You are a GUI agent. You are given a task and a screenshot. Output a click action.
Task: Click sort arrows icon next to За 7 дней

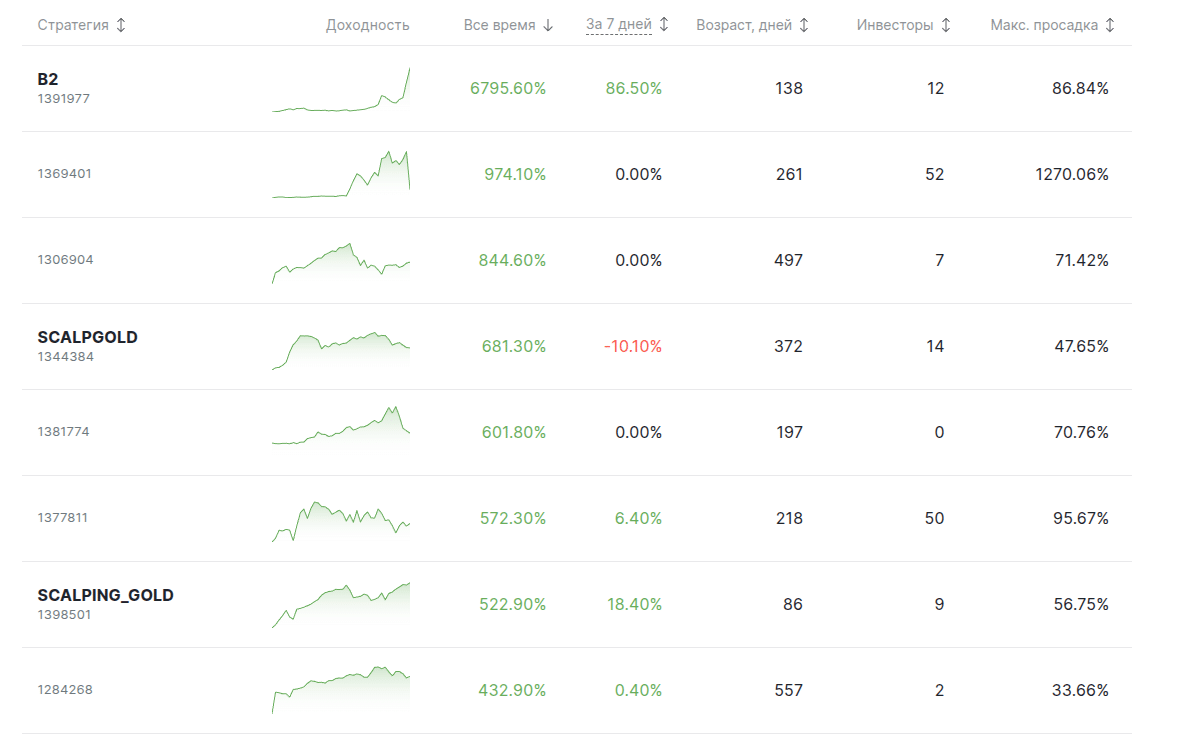tap(664, 25)
